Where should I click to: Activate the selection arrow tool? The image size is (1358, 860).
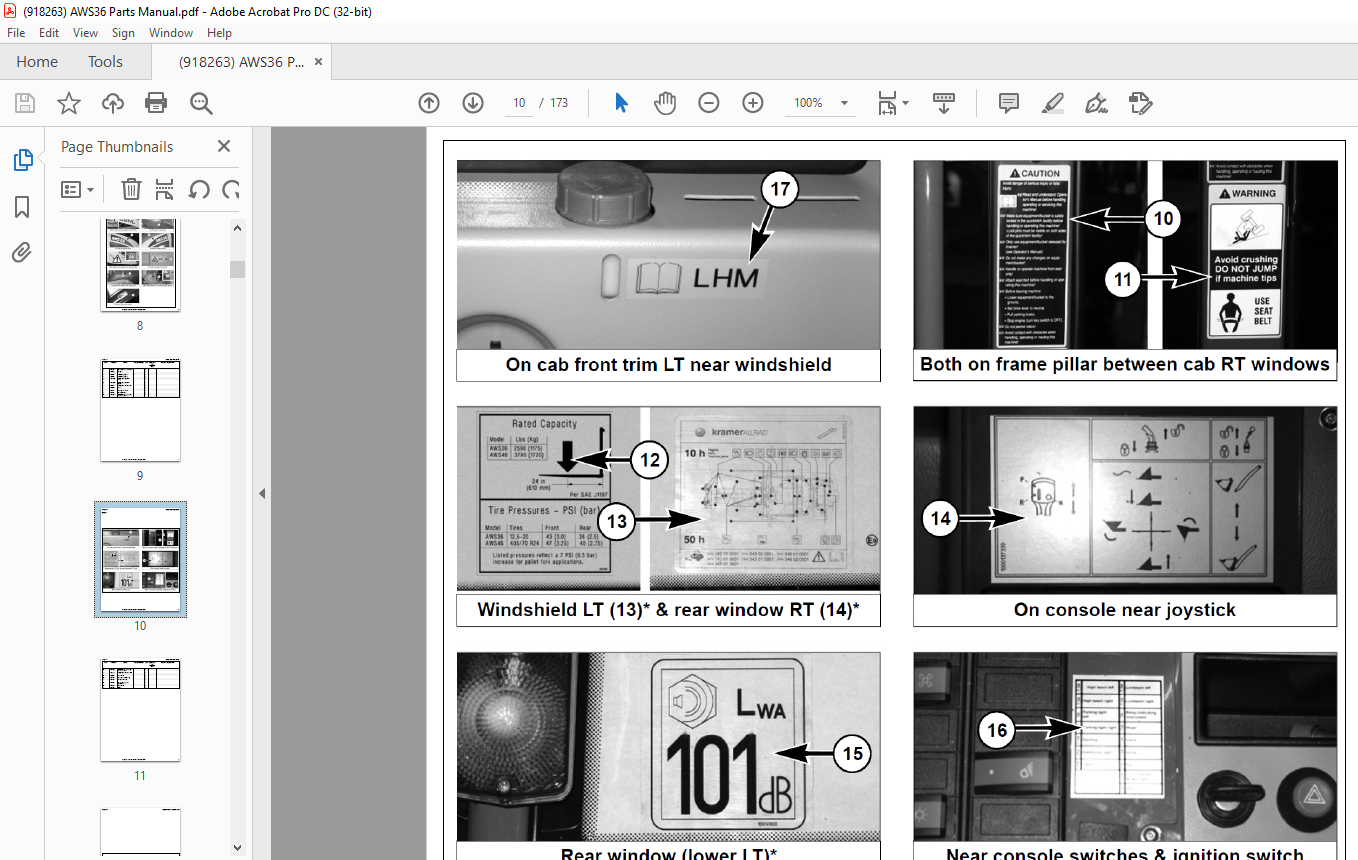point(621,103)
